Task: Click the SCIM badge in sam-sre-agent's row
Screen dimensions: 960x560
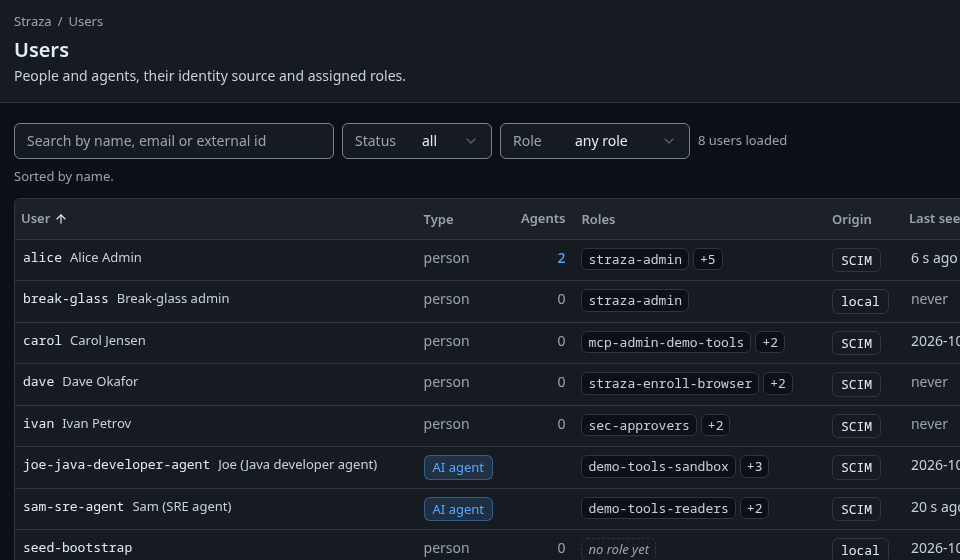Action: (x=856, y=509)
